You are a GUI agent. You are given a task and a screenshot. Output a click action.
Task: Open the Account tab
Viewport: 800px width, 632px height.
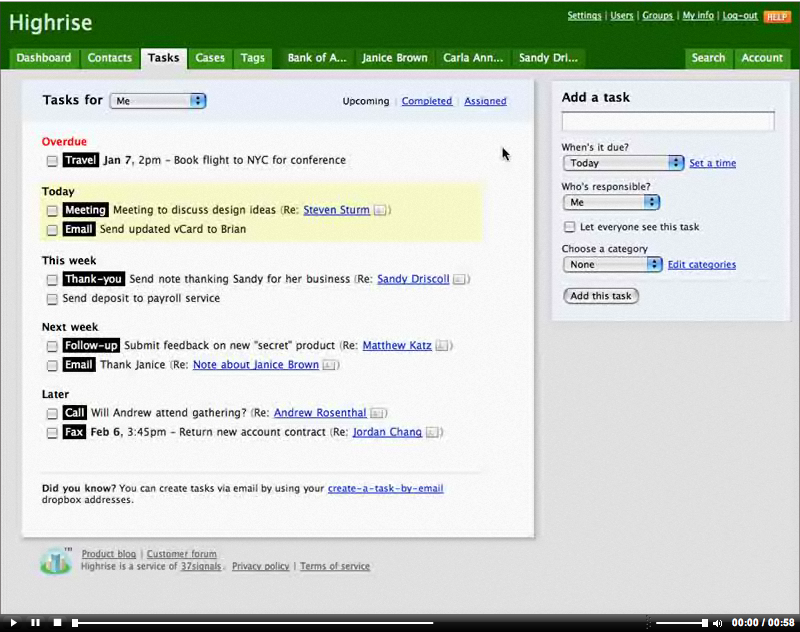[x=762, y=58]
